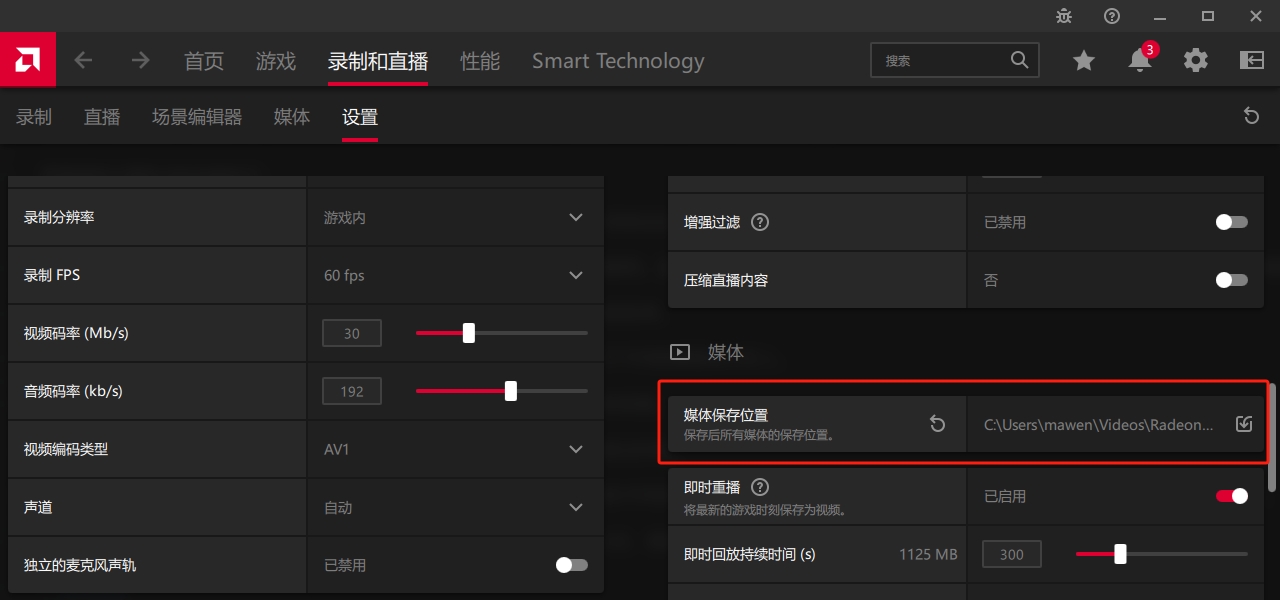1280x600 pixels.
Task: Reset the media save location to default
Action: 937,424
